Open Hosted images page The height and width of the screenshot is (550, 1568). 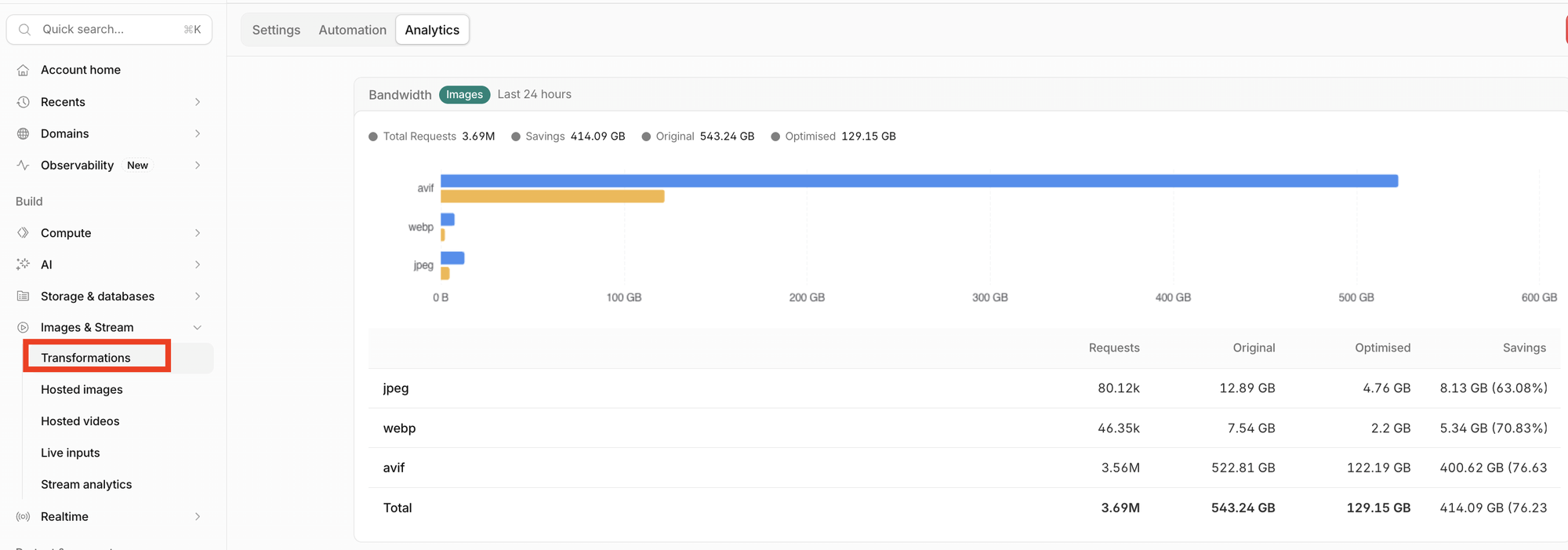(82, 389)
